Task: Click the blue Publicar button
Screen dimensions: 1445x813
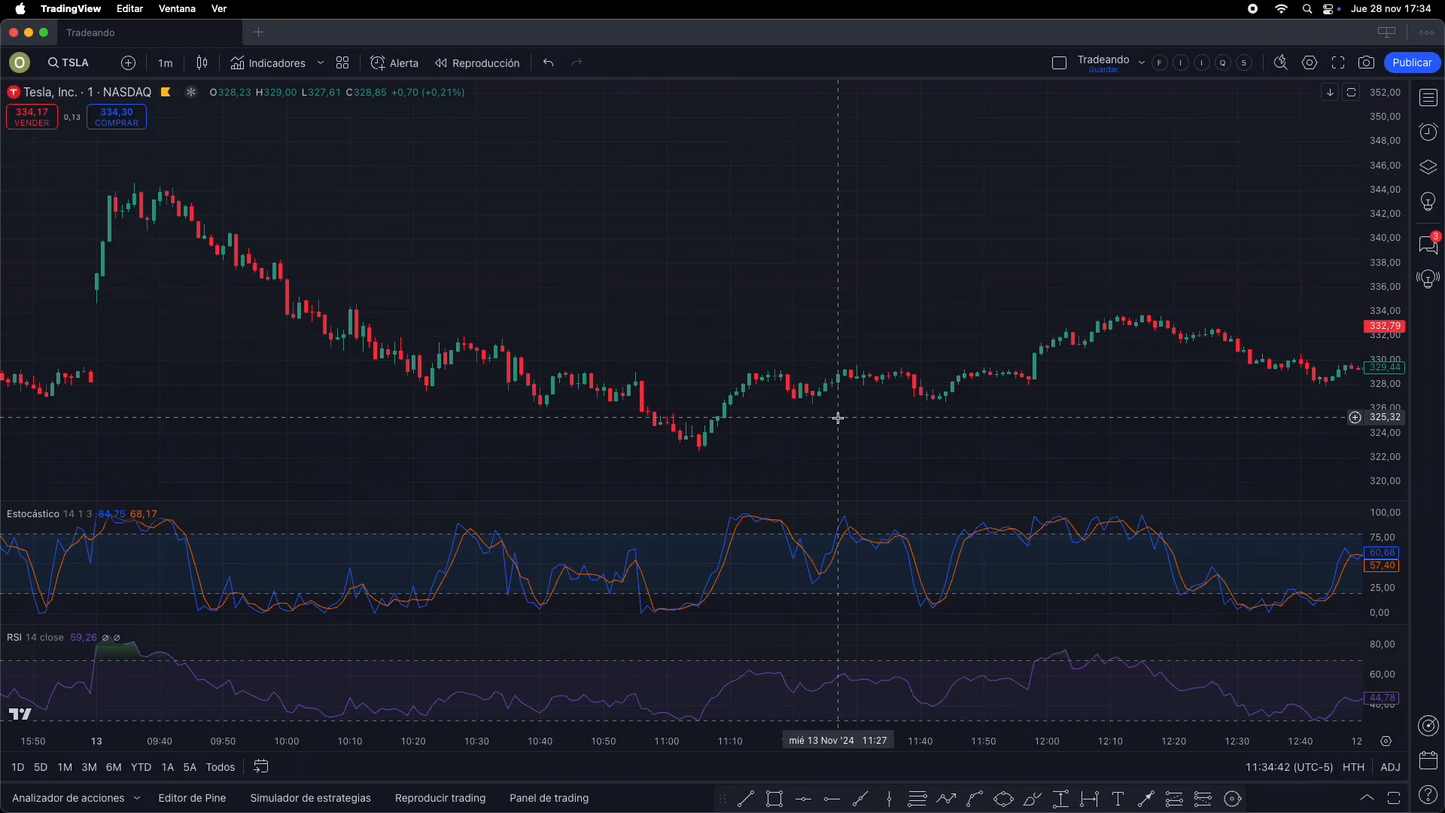Action: point(1411,63)
